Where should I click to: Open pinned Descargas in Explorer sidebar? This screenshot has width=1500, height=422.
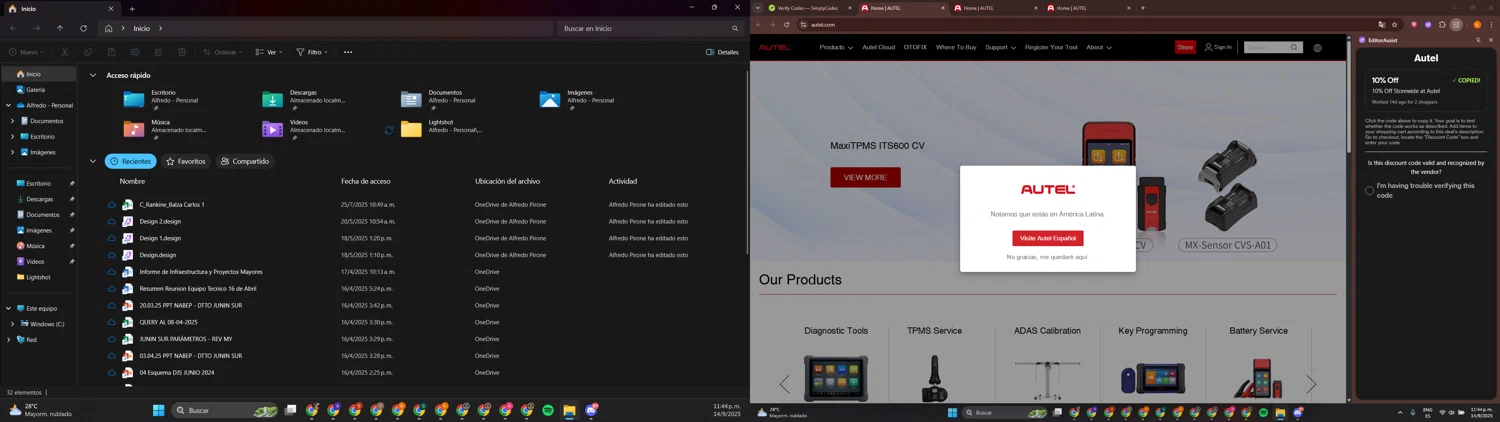[39, 199]
